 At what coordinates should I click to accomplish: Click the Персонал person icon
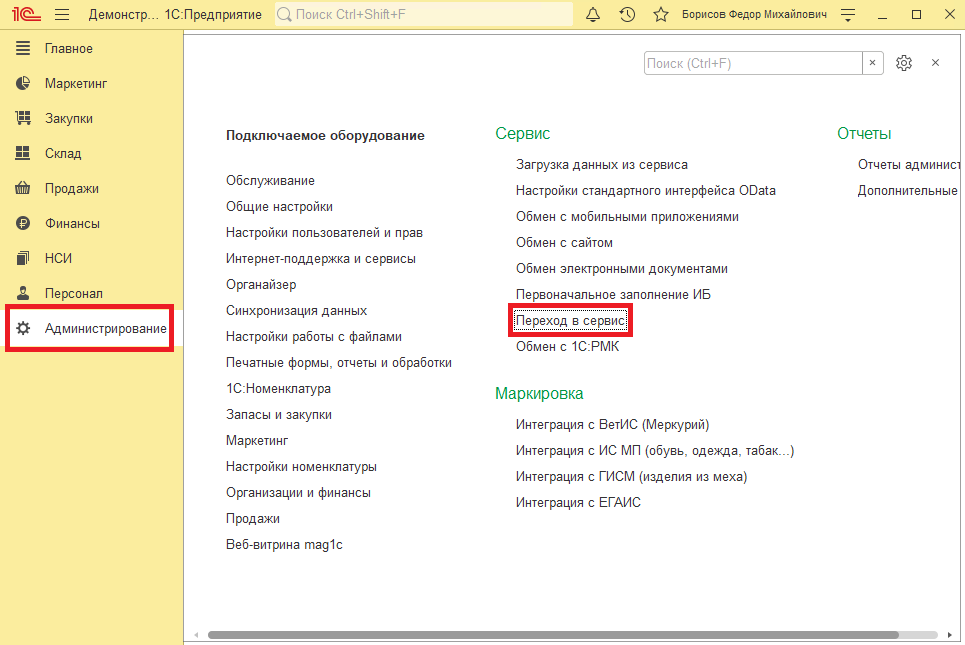pyautogui.click(x=23, y=293)
